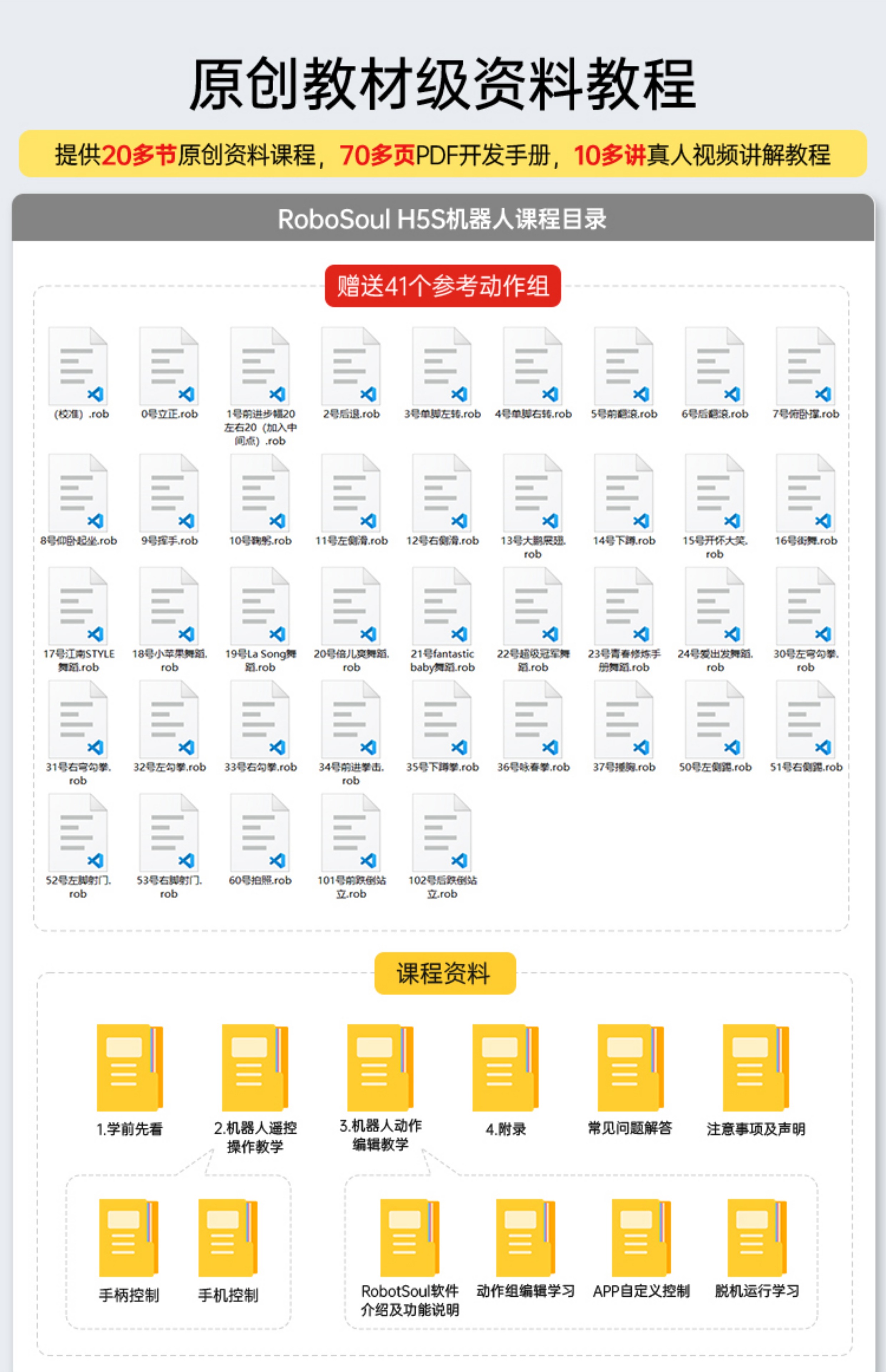Click the 原创教材级资料教程 title
The width and height of the screenshot is (886, 1372).
click(x=442, y=84)
